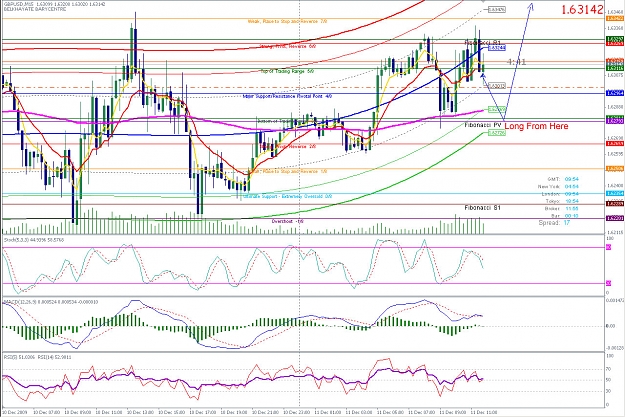The image size is (625, 417).
Task: Select the lower magenta level tag in Stochastic panel
Action: click(609, 283)
